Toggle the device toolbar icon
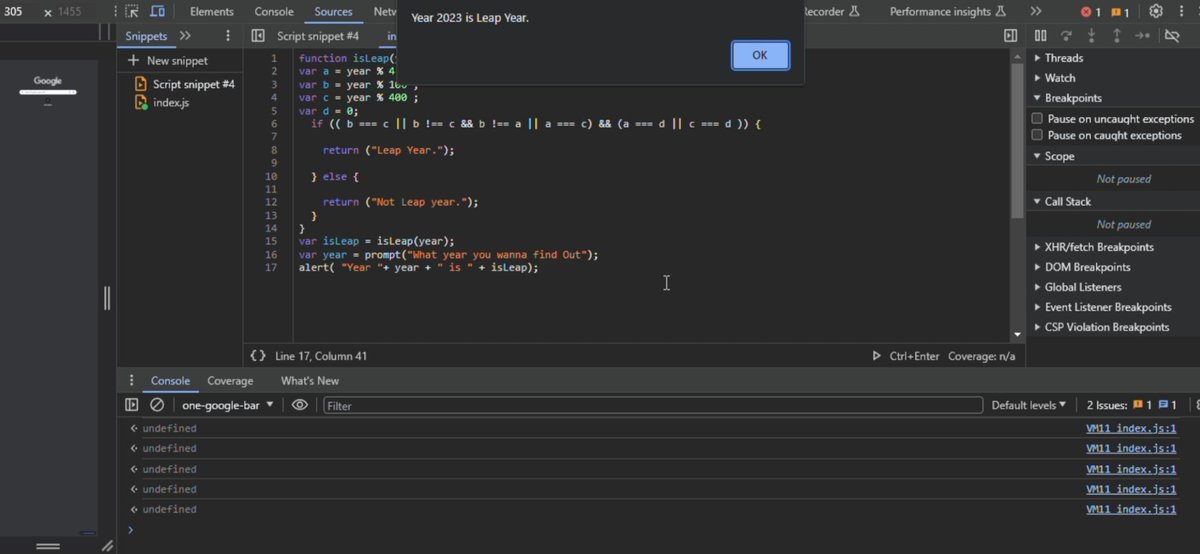Screen dimensions: 1200x554 158,12
